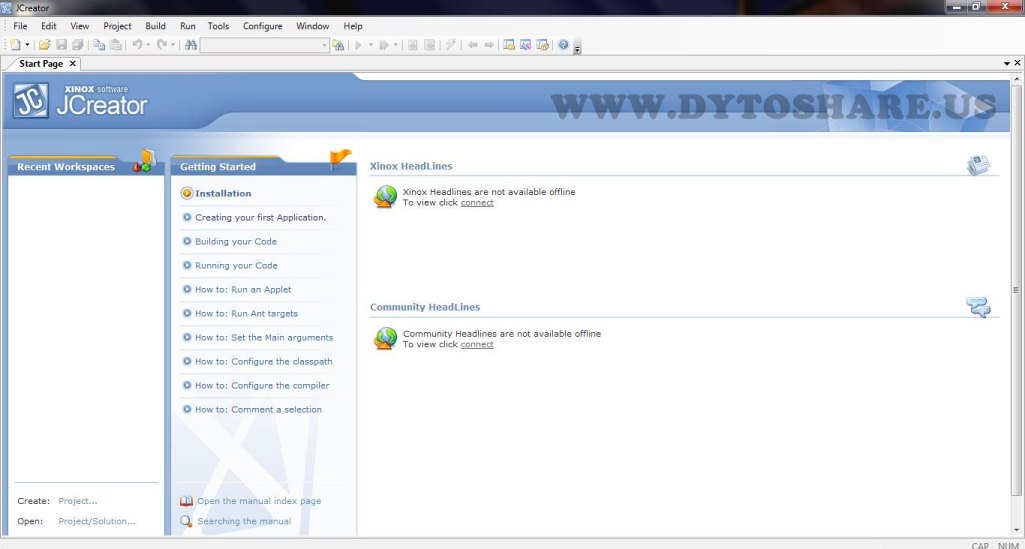The width and height of the screenshot is (1025, 549).
Task: Open 'Creating your first Application' link
Action: 261,218
